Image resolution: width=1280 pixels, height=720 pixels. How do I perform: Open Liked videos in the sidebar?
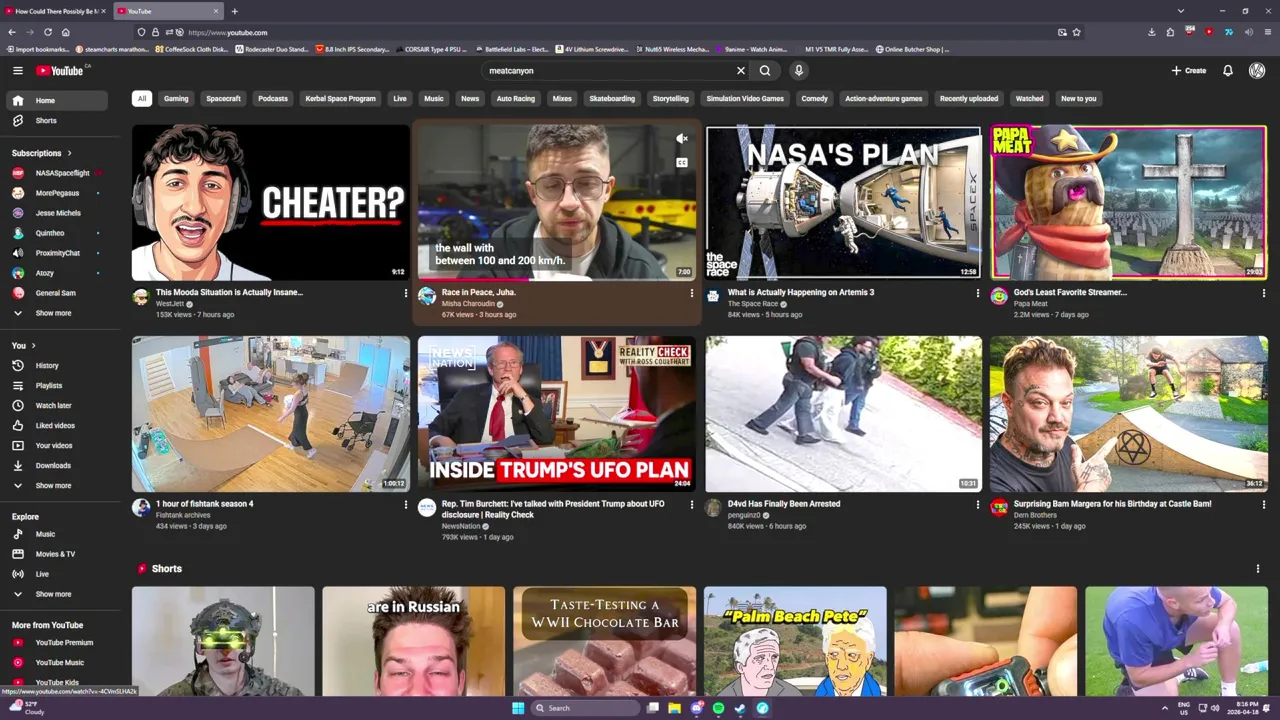[x=57, y=425]
